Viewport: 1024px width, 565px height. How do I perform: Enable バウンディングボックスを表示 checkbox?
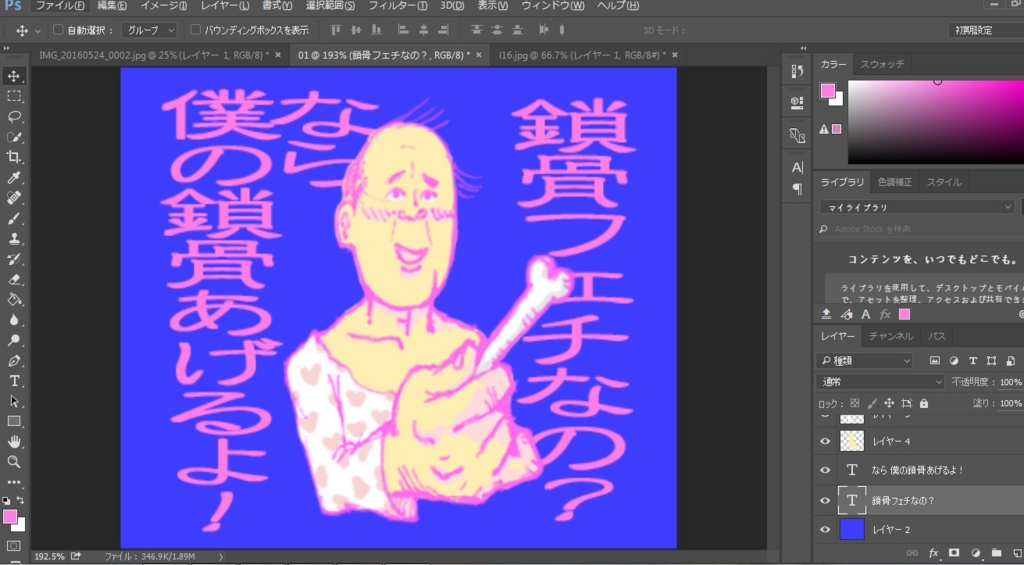195,30
